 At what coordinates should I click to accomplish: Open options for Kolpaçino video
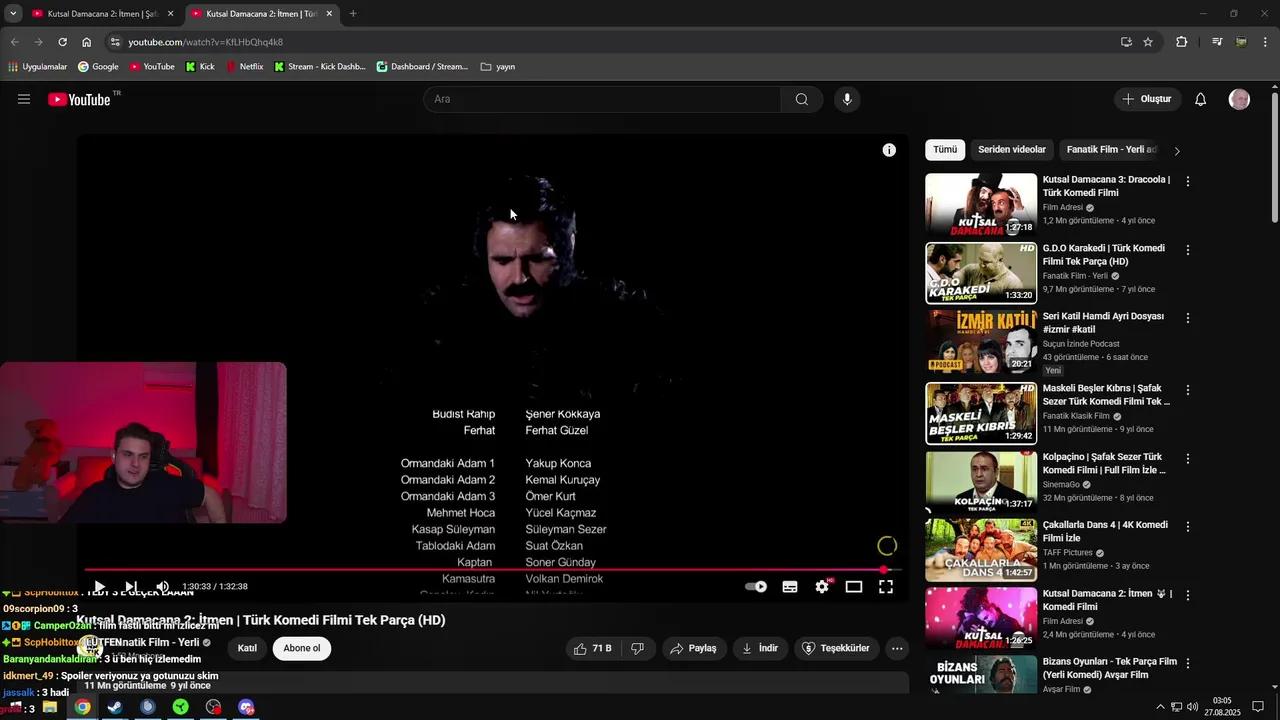pyautogui.click(x=1188, y=459)
